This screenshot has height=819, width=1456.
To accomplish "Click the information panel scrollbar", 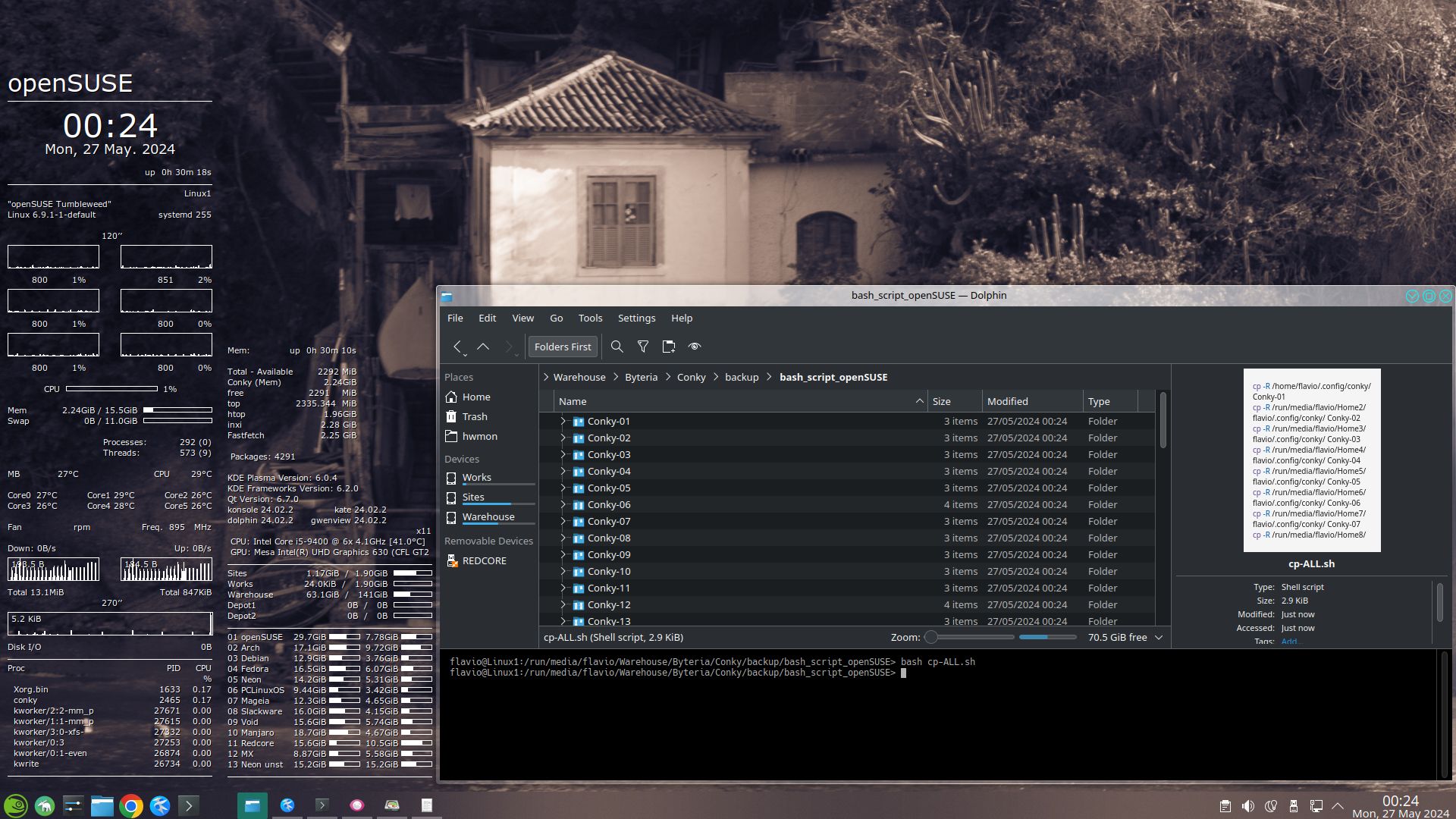I will click(1440, 603).
